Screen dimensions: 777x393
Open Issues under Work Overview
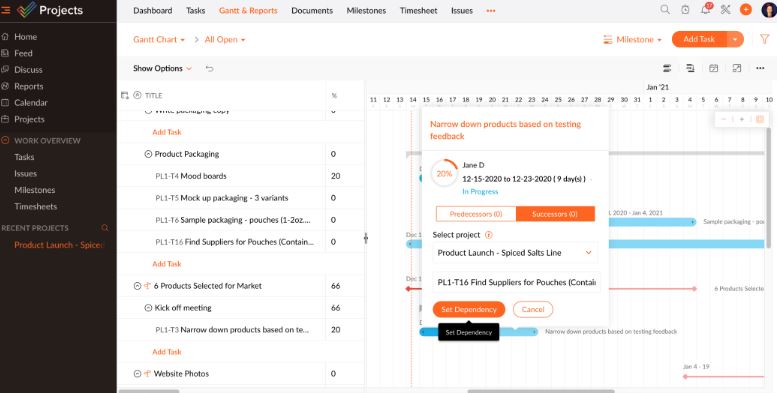[x=25, y=173]
